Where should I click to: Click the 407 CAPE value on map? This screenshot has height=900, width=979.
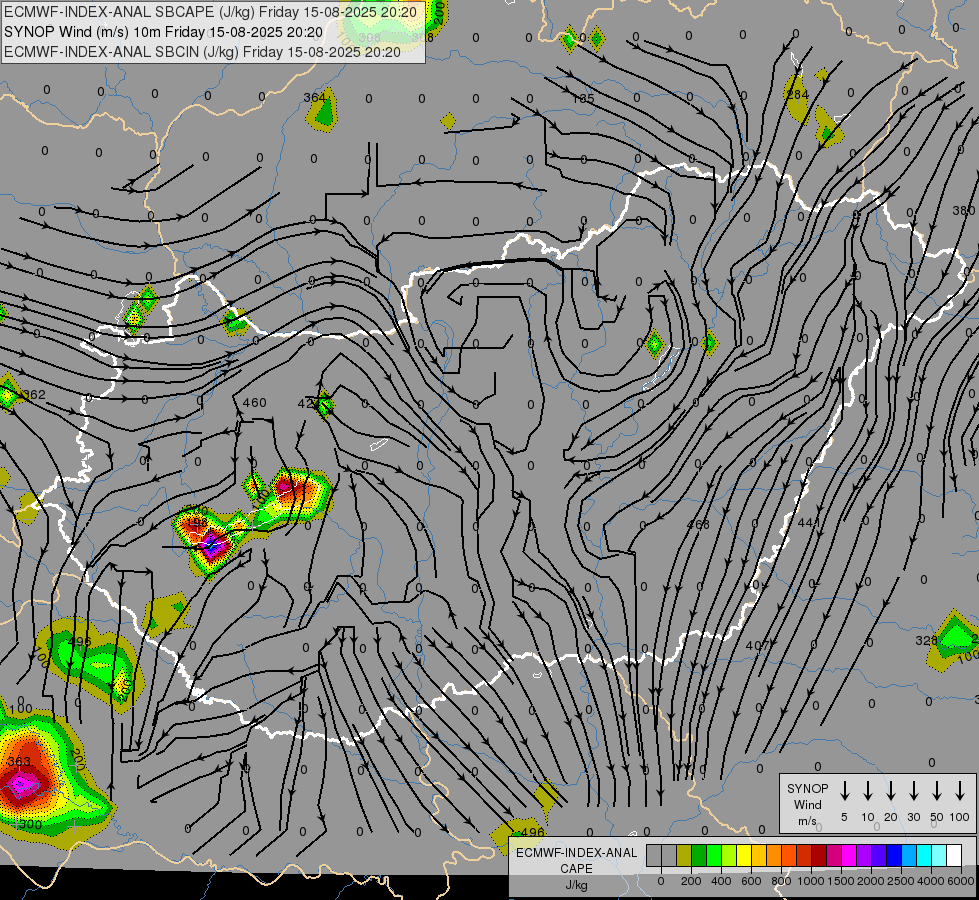(x=757, y=645)
